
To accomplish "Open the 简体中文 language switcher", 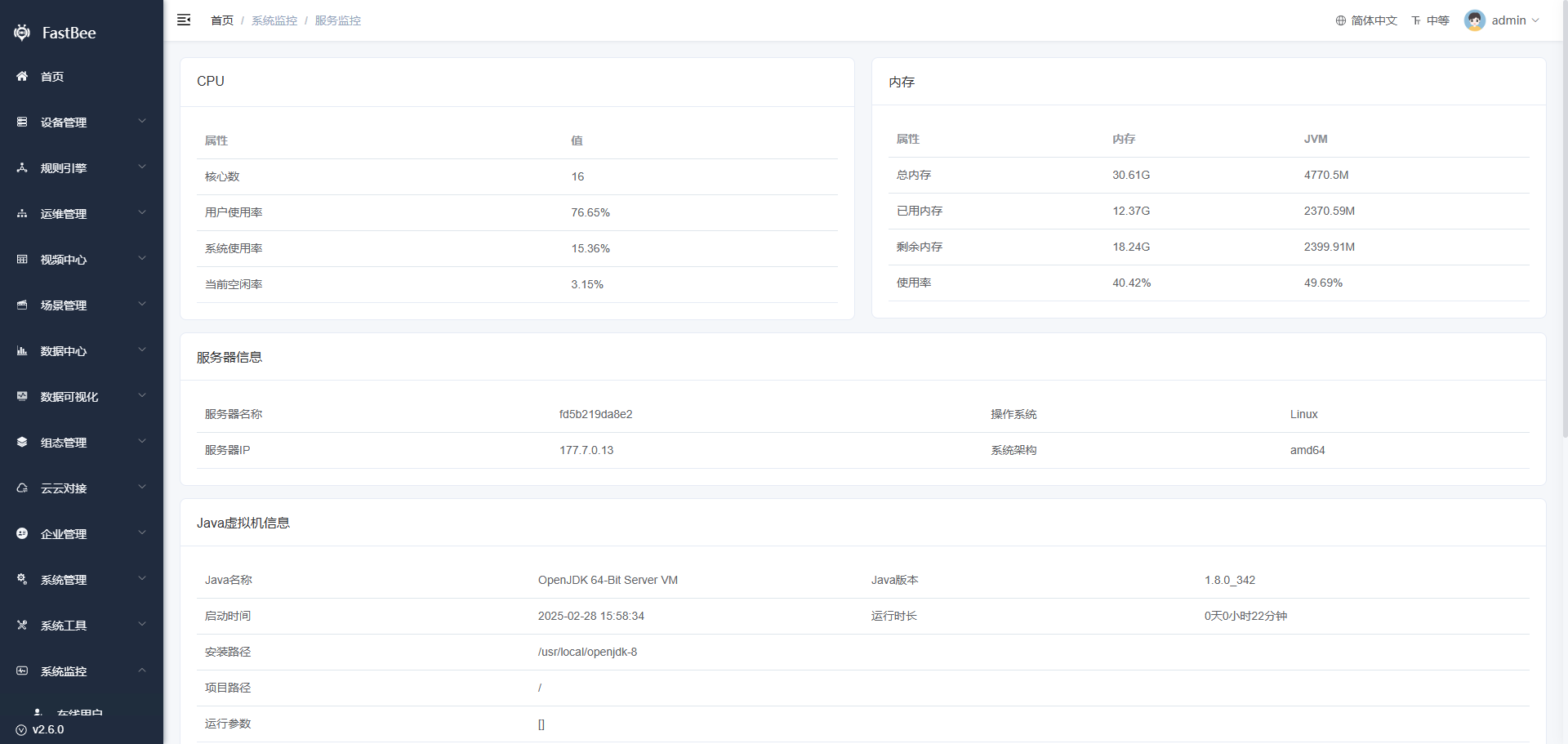I will [x=1366, y=20].
